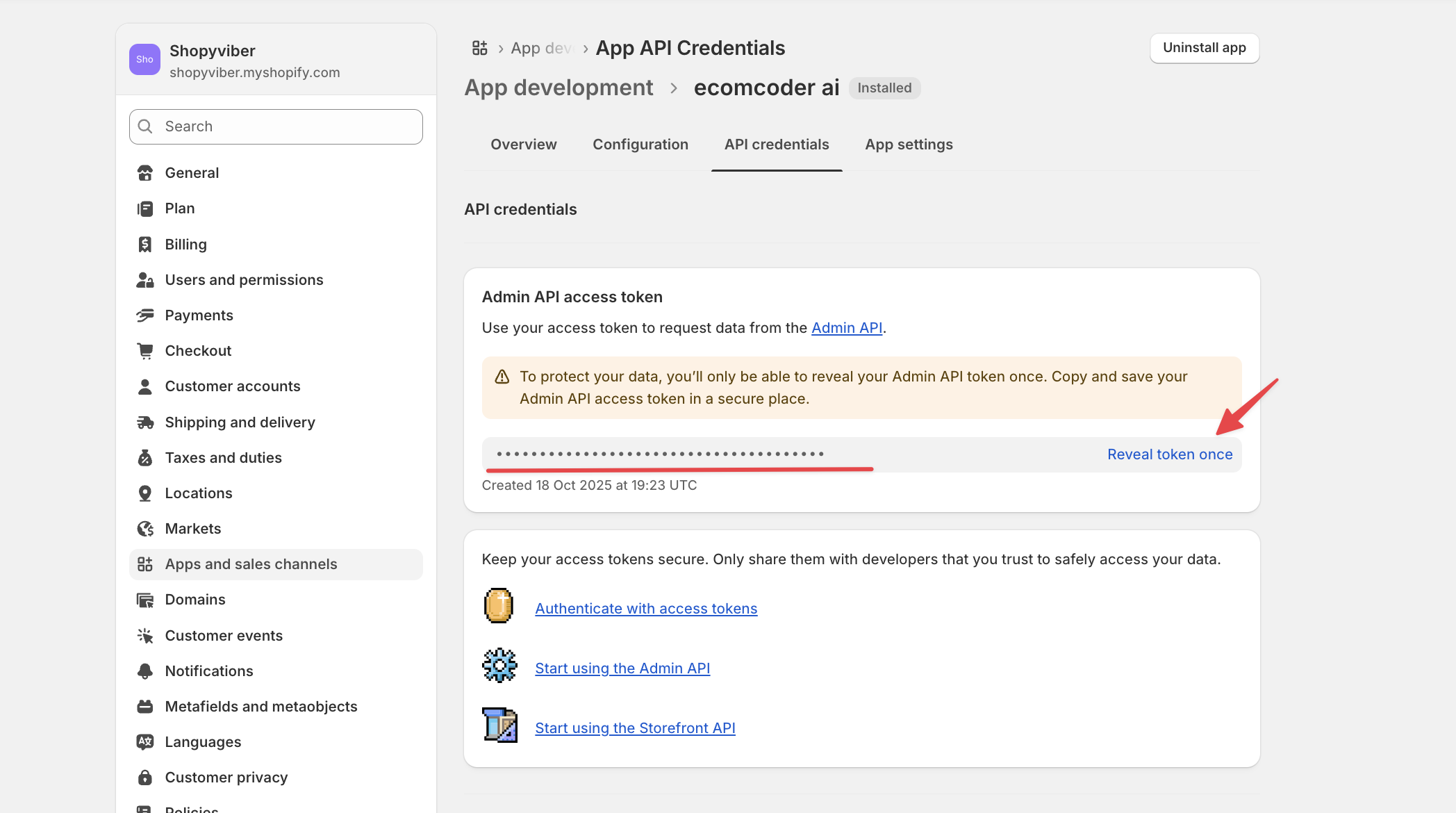Image resolution: width=1456 pixels, height=813 pixels.
Task: Click the Markets globe icon
Action: tap(145, 529)
